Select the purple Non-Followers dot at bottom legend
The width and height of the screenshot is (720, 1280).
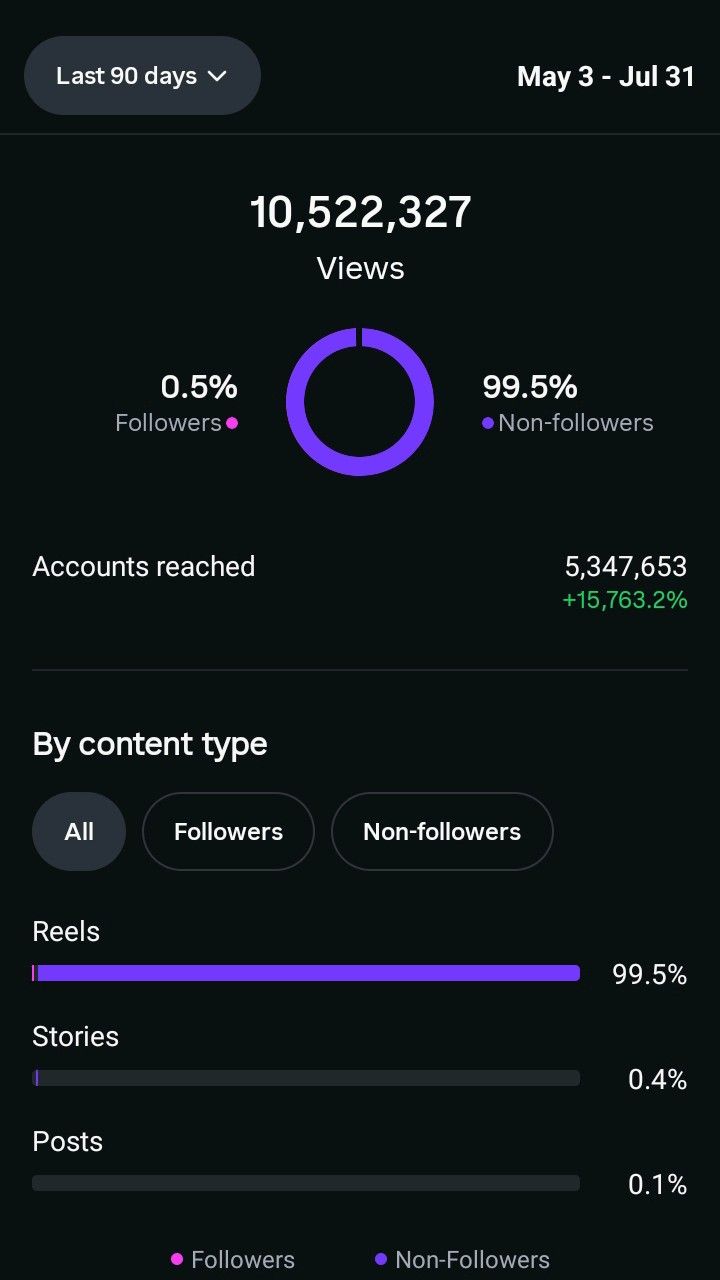click(x=382, y=1259)
